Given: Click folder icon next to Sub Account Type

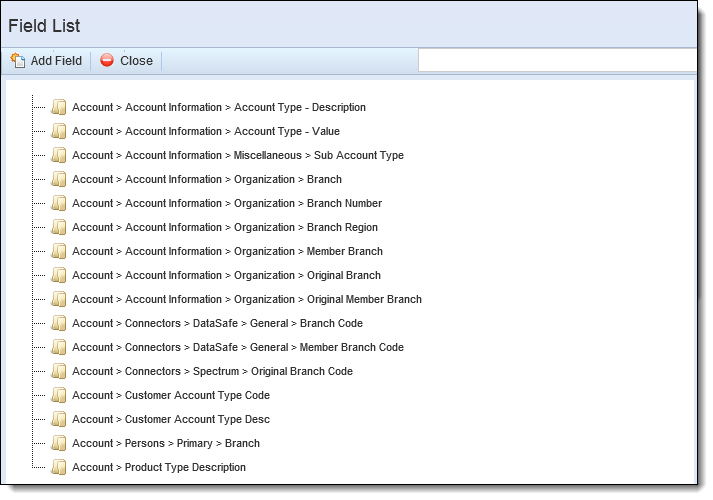Looking at the screenshot, I should (59, 155).
